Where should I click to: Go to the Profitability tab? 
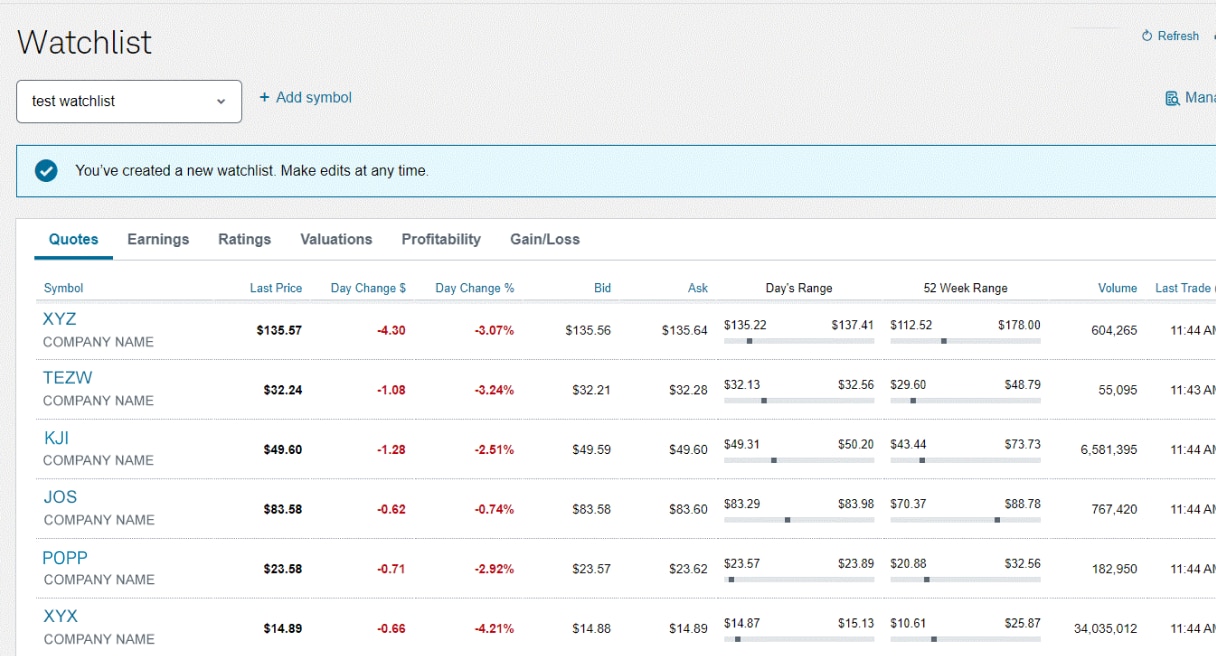pos(441,239)
